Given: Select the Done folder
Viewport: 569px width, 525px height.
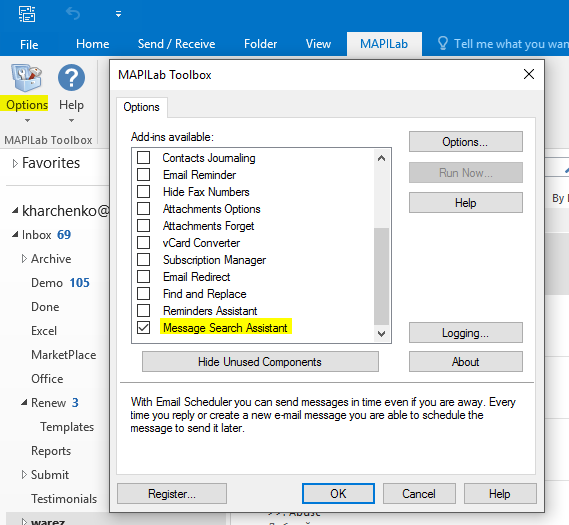Looking at the screenshot, I should [45, 307].
